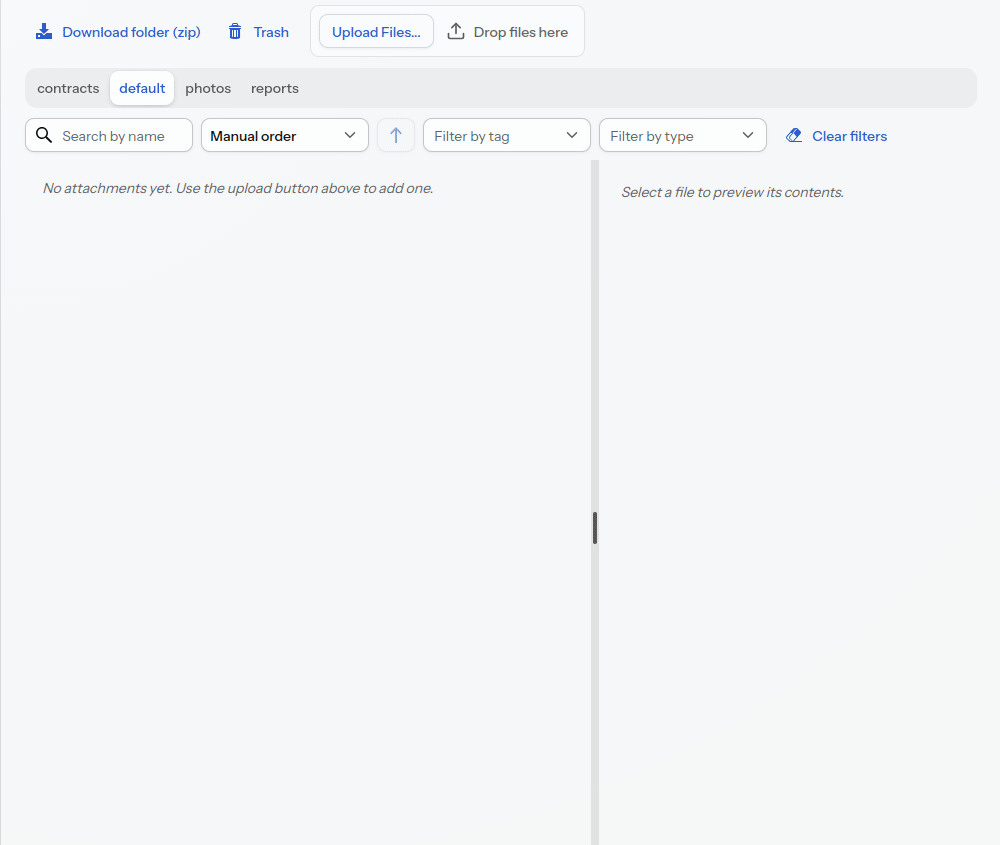This screenshot has height=845, width=1000.
Task: Open the Manual order sort dropdown
Action: [x=285, y=135]
